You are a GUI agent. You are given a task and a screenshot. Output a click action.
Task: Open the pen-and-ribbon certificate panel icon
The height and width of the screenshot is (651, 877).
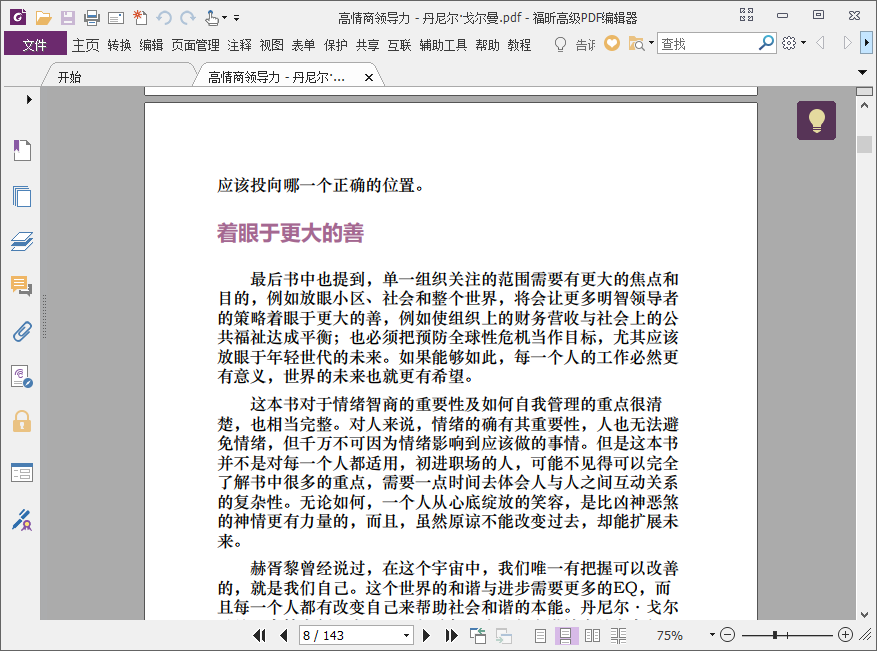(x=22, y=520)
